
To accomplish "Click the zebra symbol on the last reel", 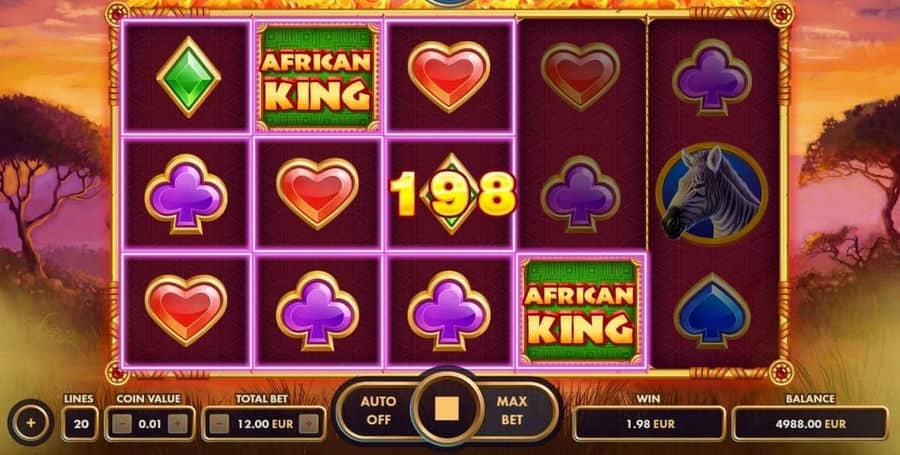I will coord(712,193).
